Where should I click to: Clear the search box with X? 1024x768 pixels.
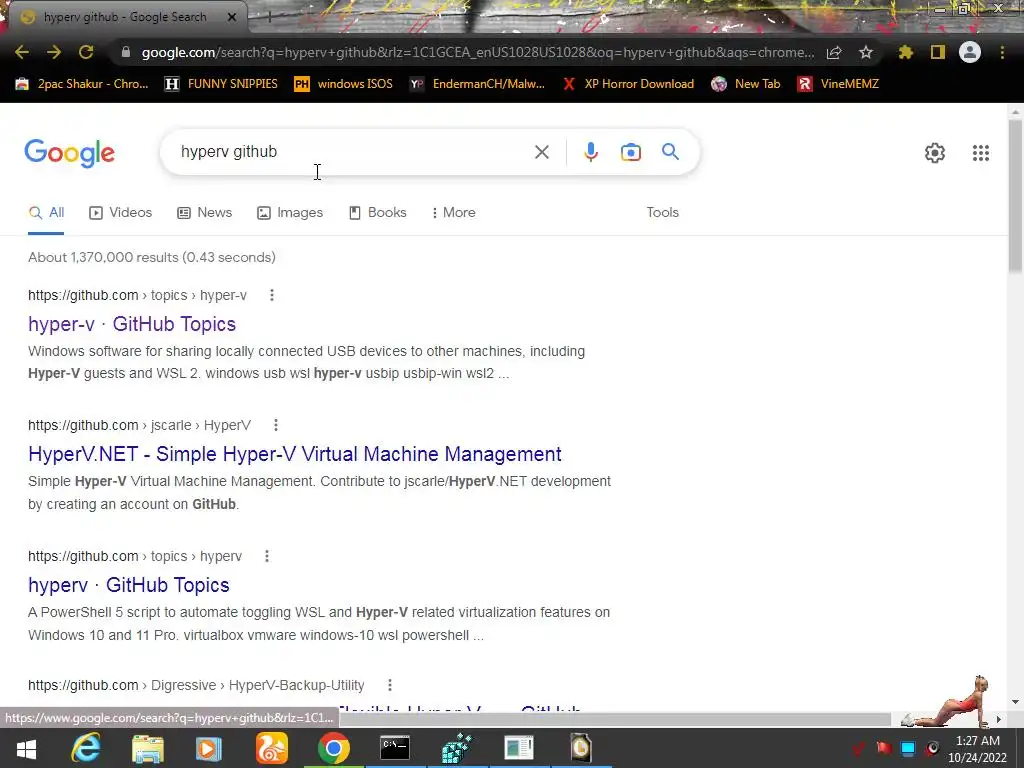pyautogui.click(x=541, y=152)
